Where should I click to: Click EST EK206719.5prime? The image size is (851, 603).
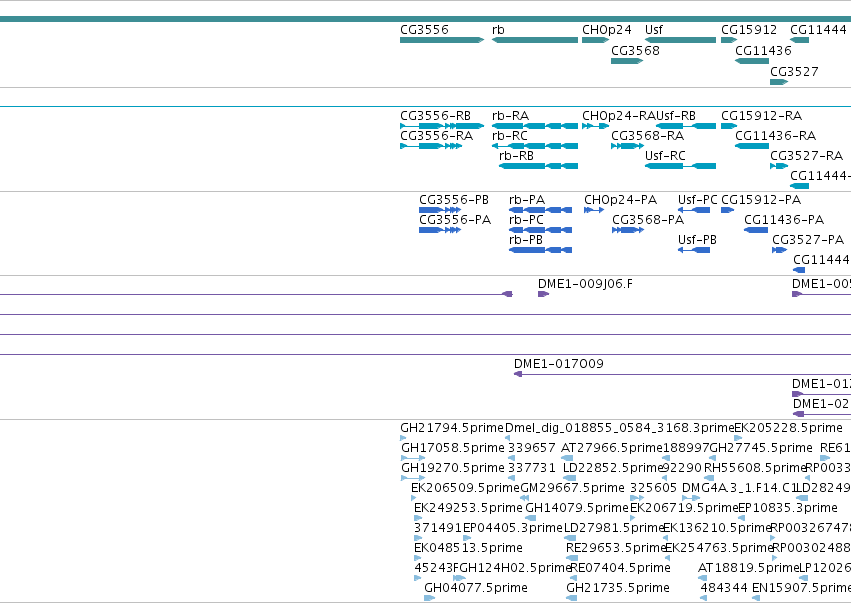coord(632,518)
